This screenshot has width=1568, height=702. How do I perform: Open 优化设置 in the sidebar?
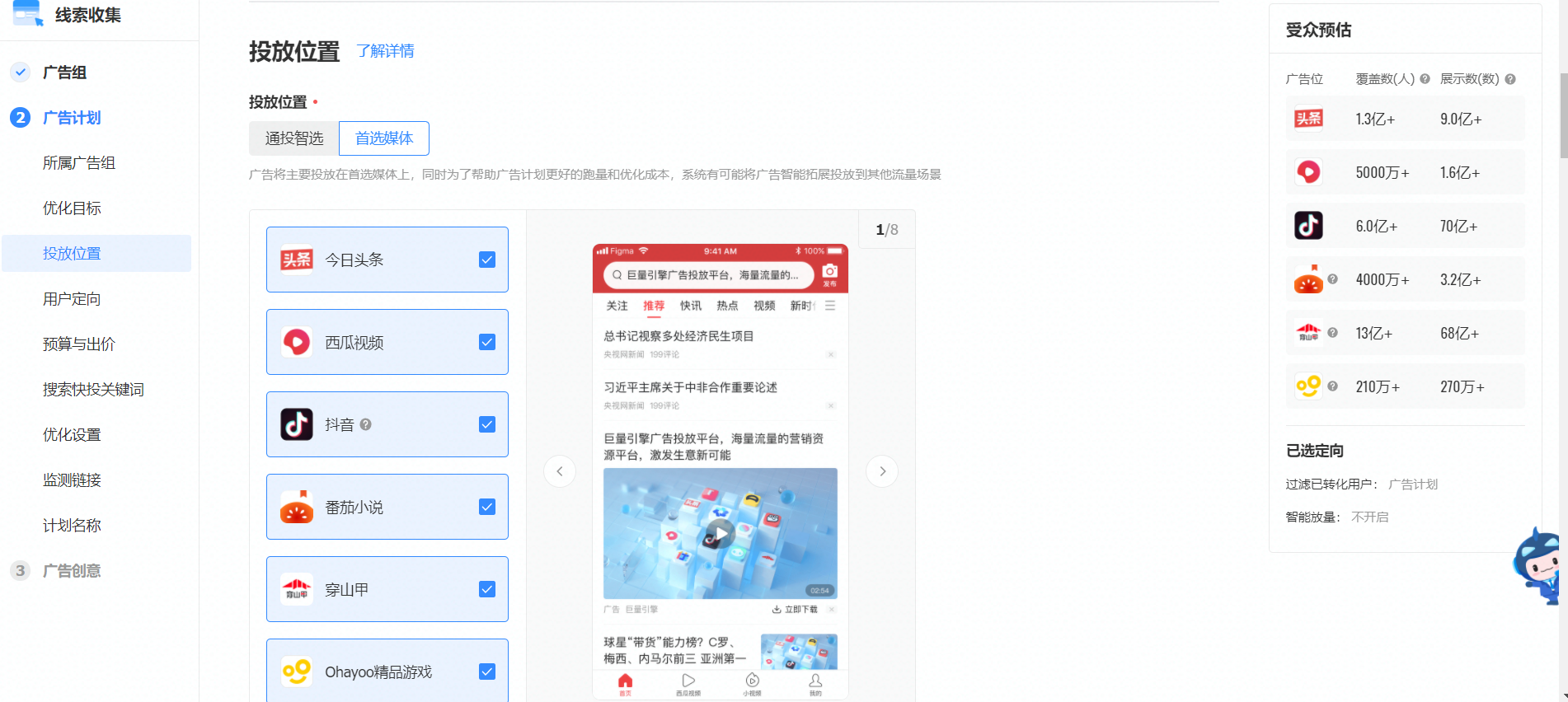[72, 435]
